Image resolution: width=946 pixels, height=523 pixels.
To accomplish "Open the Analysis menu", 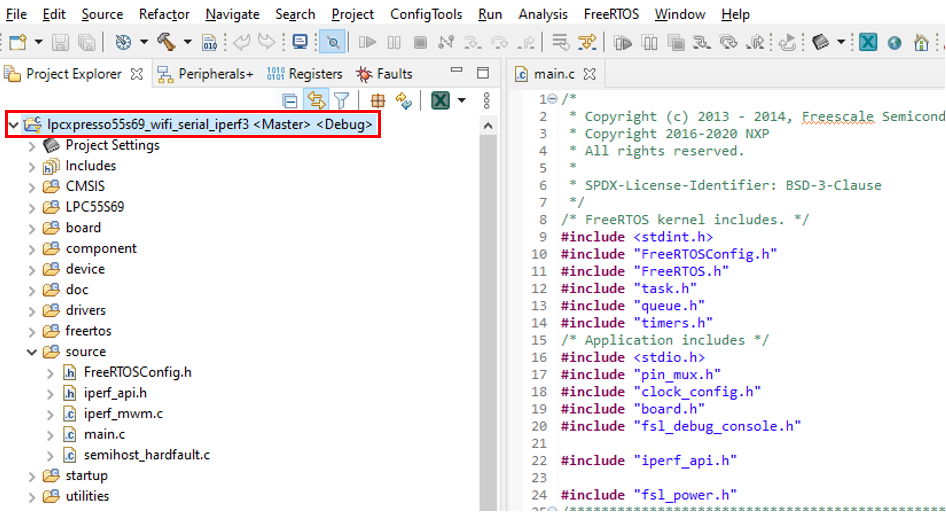I will pos(543,14).
